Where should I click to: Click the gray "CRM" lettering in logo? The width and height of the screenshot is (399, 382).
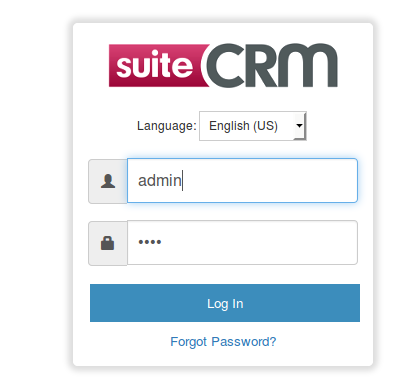tap(271, 65)
